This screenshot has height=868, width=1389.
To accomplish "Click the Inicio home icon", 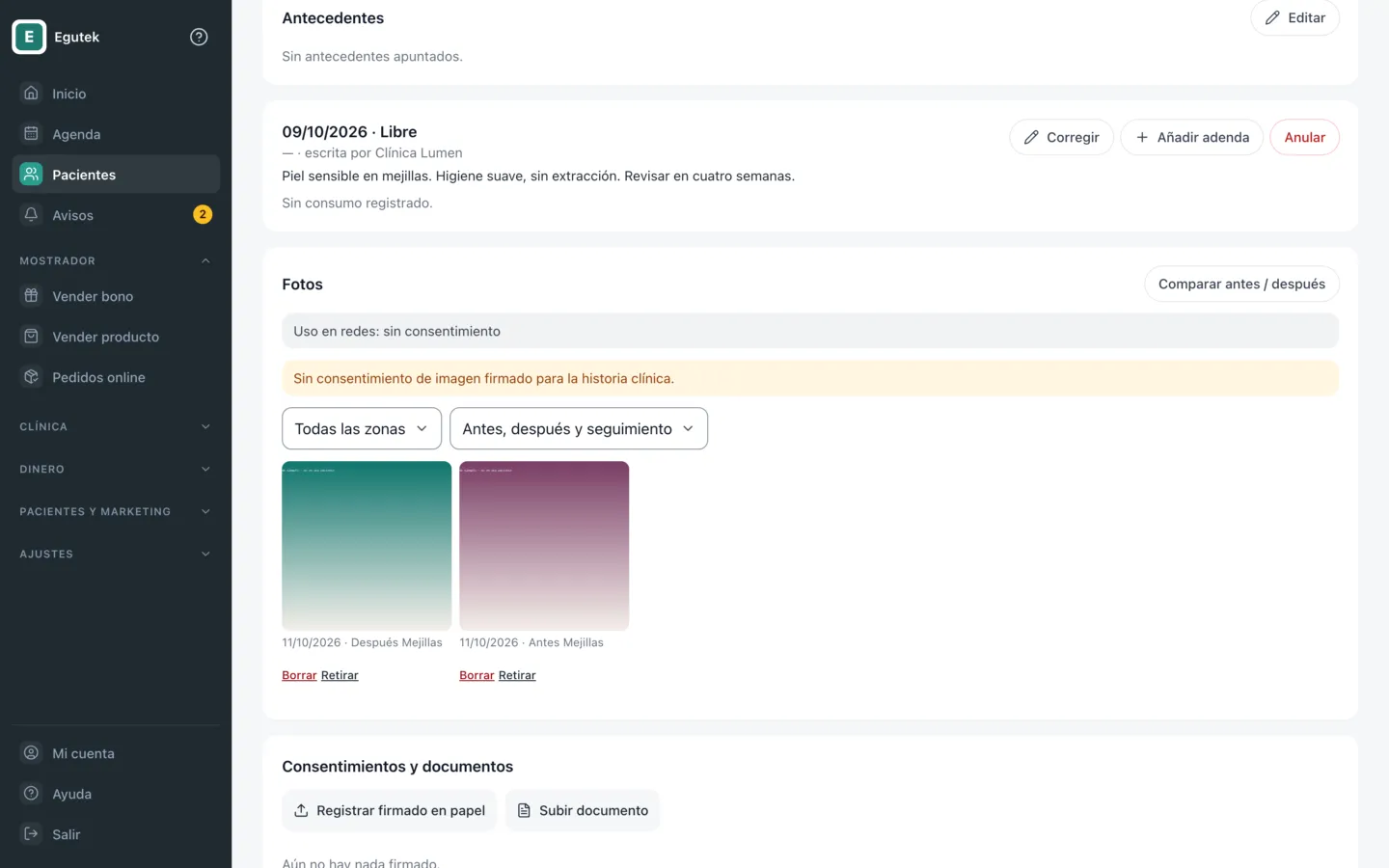I will [31, 93].
